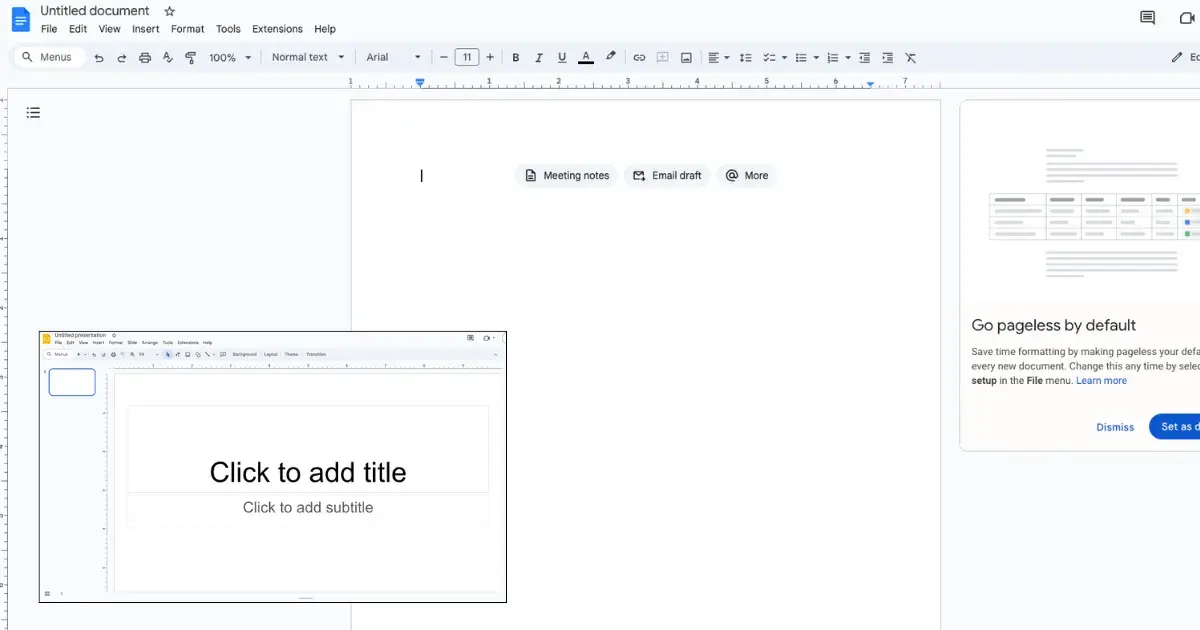Search the Menus box
Viewport: 1200px width, 630px height.
[x=49, y=58]
